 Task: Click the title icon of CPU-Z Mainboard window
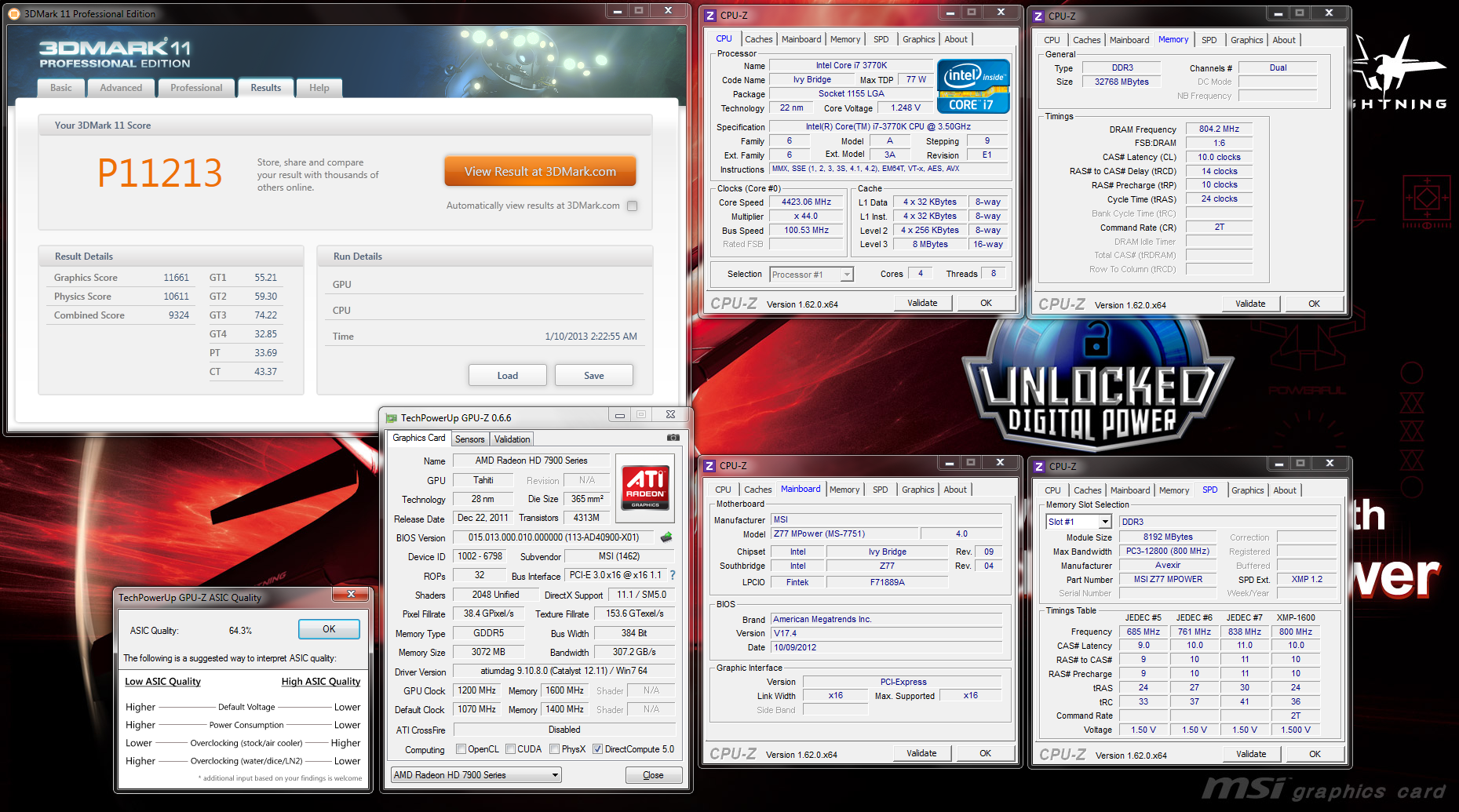pyautogui.click(x=709, y=465)
